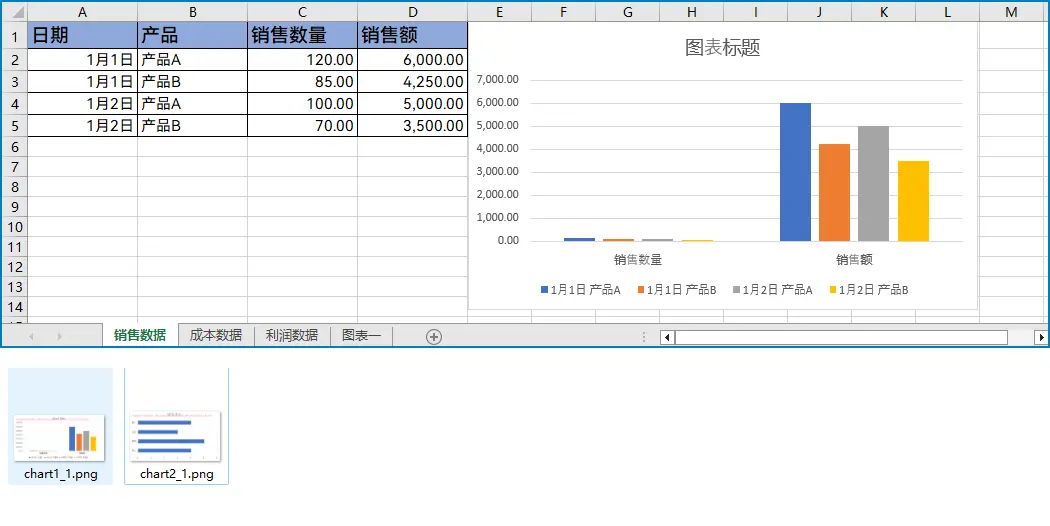This screenshot has width=1050, height=526.
Task: Click cell with value 4,250.00
Action: tap(412, 82)
